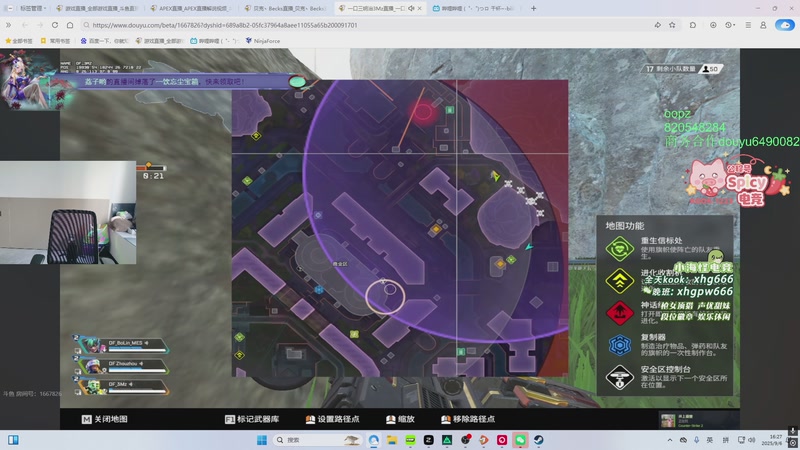Screen dimensions: 800x450
Task: Toggle the 英 input language indicator
Action: click(710, 440)
